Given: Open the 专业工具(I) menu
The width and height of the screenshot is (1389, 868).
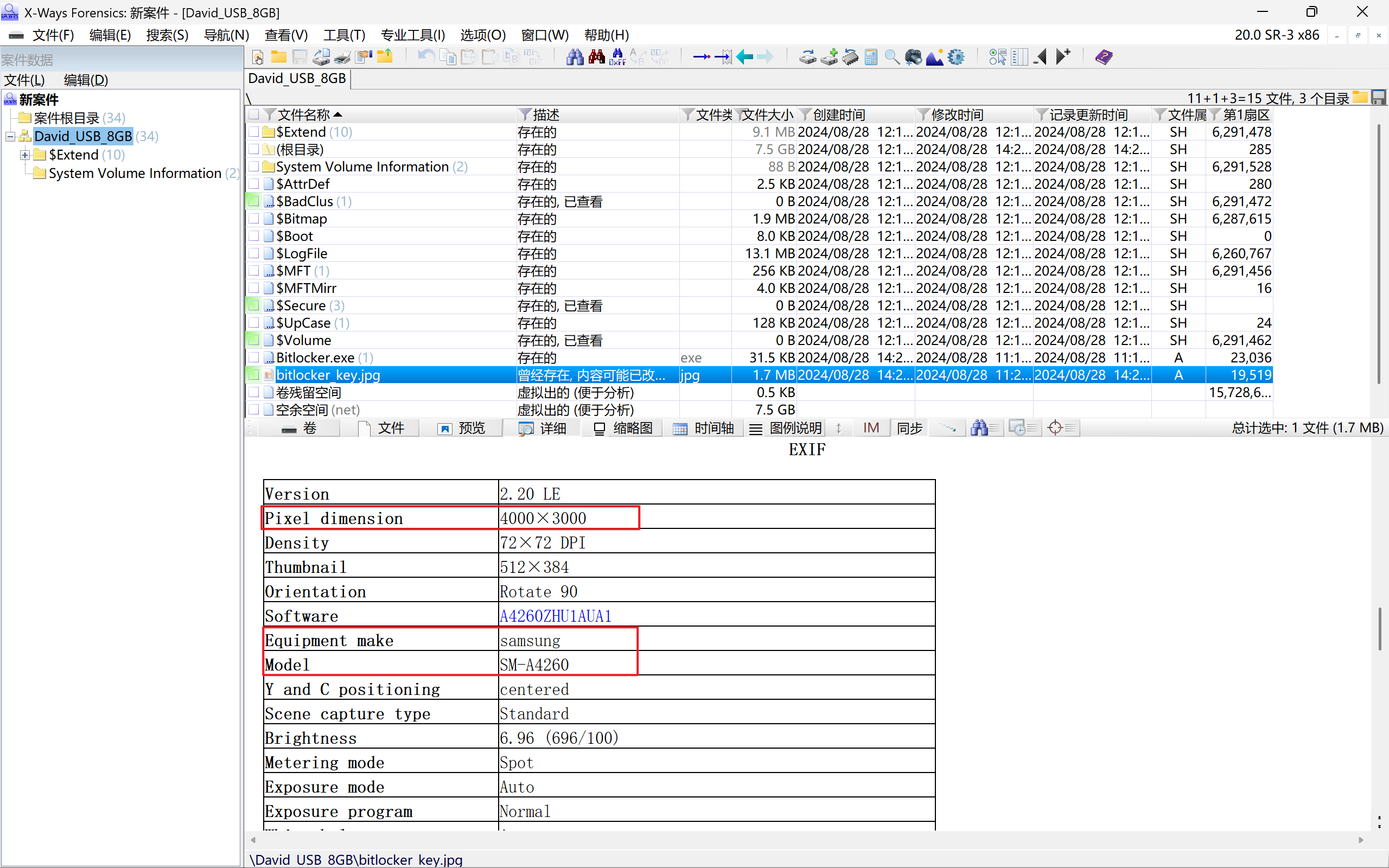Looking at the screenshot, I should [412, 35].
